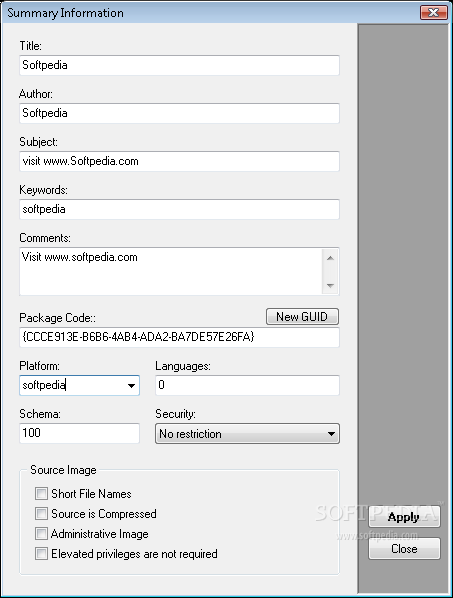
Task: Tick Elevated privileges are not required
Action: [x=41, y=553]
